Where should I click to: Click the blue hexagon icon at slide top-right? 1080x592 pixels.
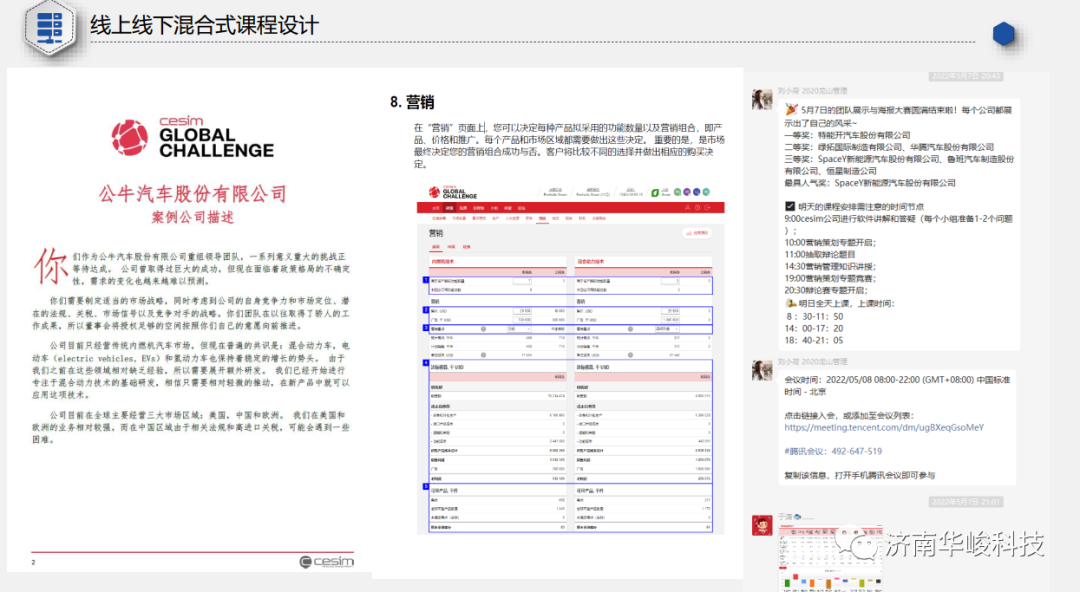coord(1003,33)
